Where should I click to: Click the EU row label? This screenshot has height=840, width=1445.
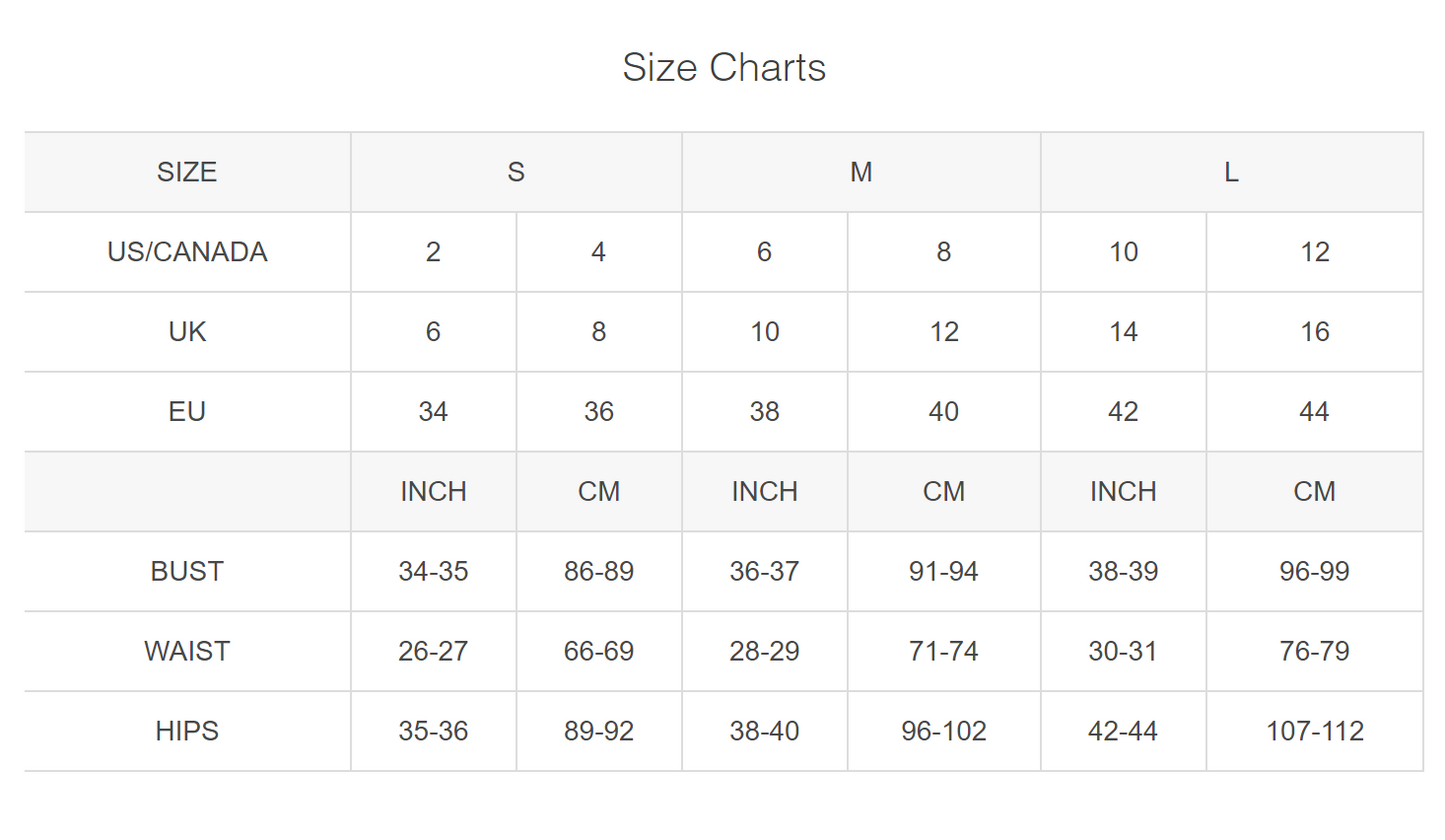coord(187,412)
